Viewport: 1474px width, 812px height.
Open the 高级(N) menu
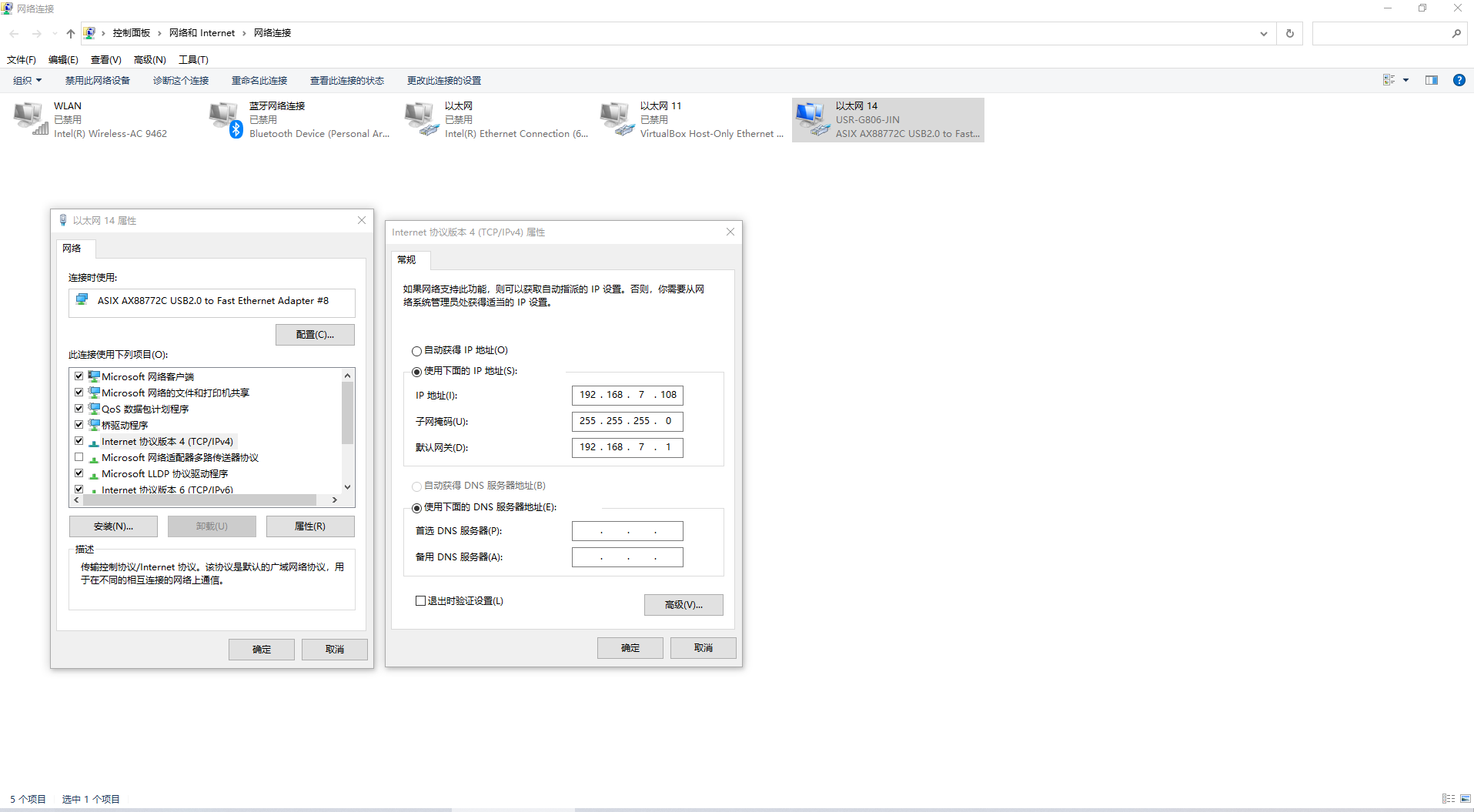(149, 59)
